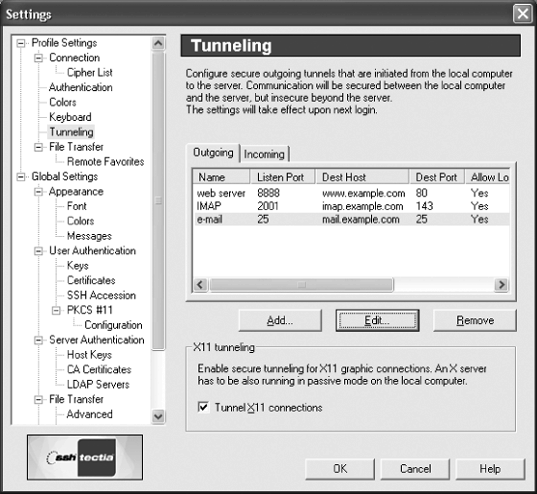537x494 pixels.
Task: Collapse the User Authentication tree node
Action: (x=39, y=251)
